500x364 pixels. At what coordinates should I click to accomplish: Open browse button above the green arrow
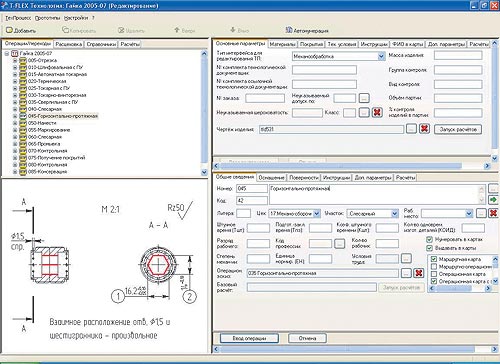click(493, 188)
